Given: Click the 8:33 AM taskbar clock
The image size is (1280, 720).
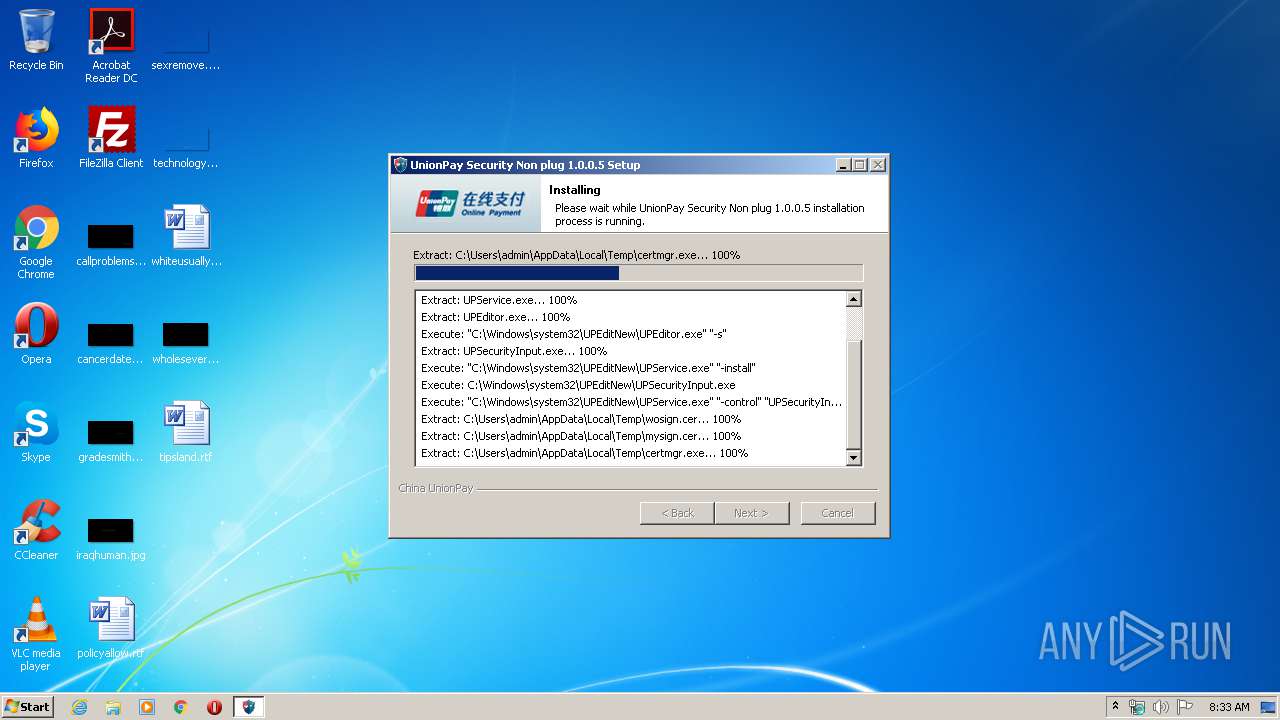Looking at the screenshot, I should pyautogui.click(x=1229, y=707).
